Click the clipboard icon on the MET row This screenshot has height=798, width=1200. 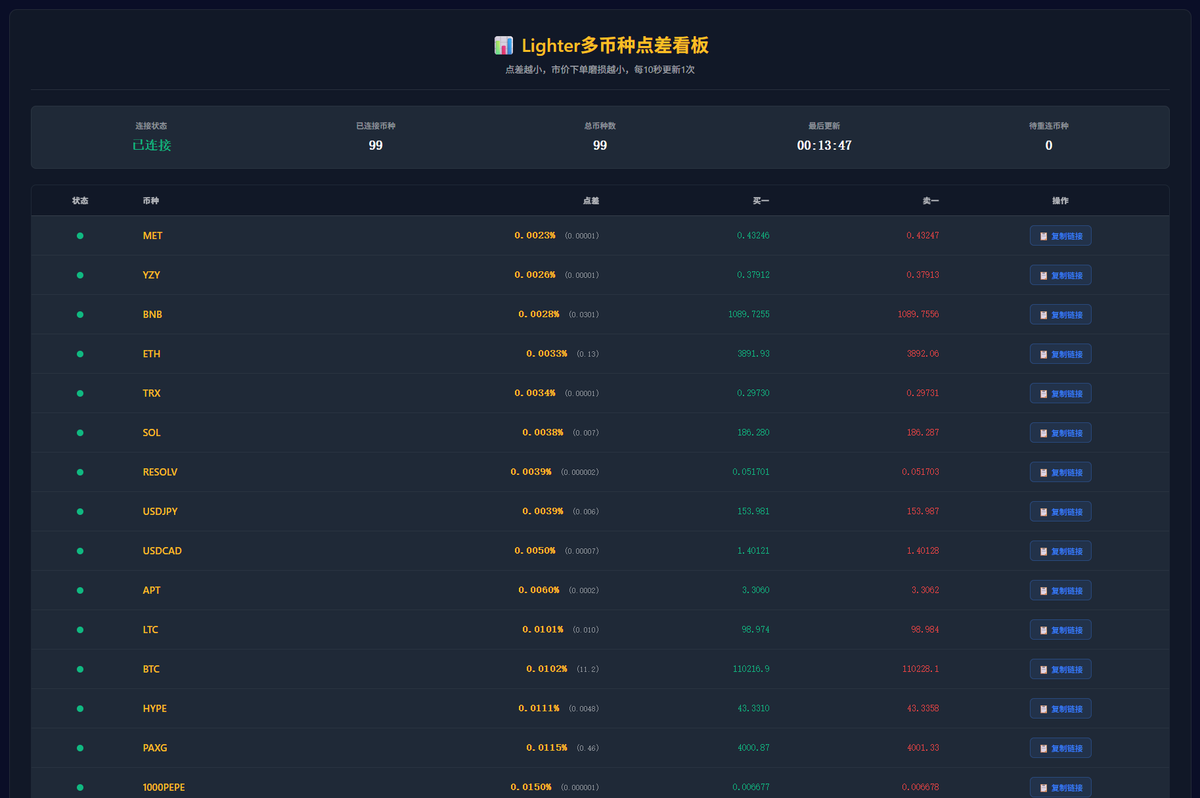click(1044, 235)
